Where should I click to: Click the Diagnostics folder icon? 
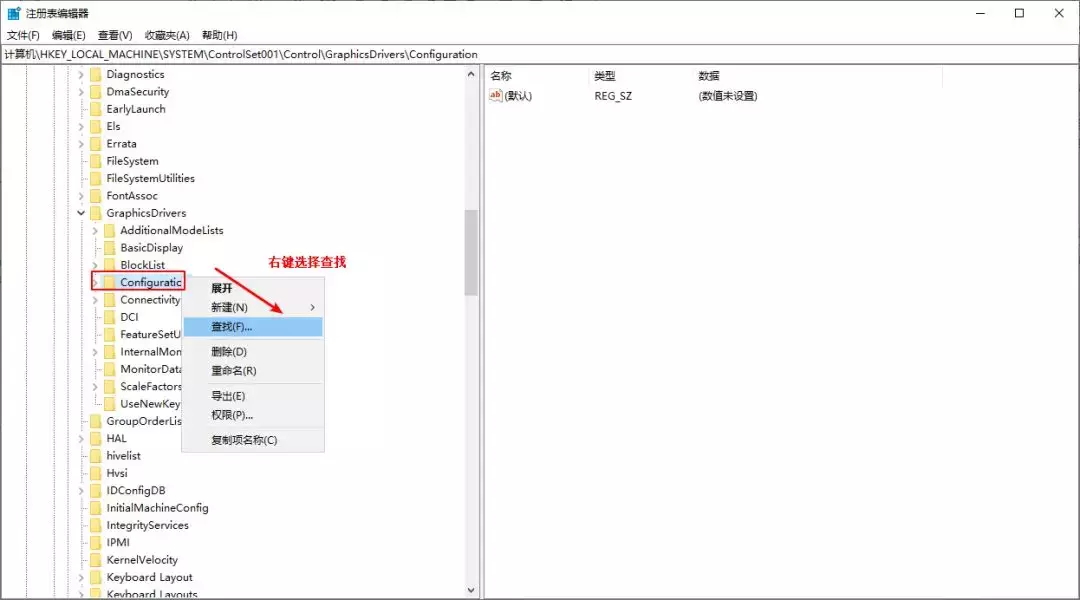[96, 74]
